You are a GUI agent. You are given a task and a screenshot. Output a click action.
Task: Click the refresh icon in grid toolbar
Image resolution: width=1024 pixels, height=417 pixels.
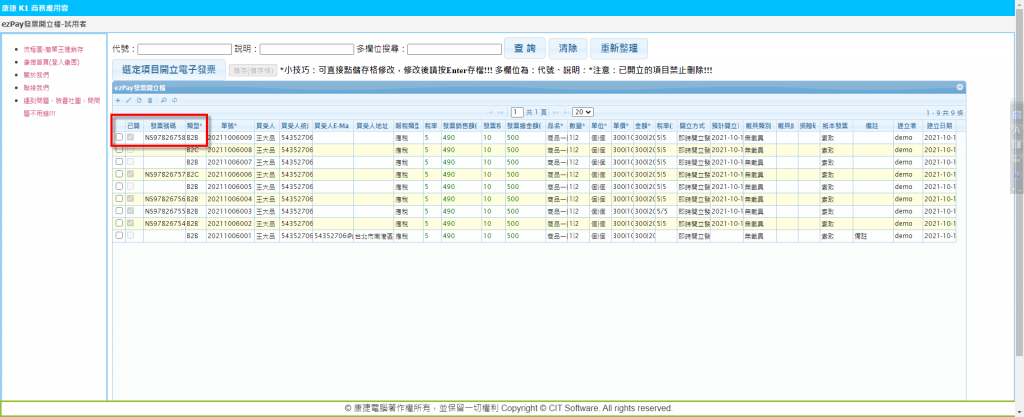point(174,100)
